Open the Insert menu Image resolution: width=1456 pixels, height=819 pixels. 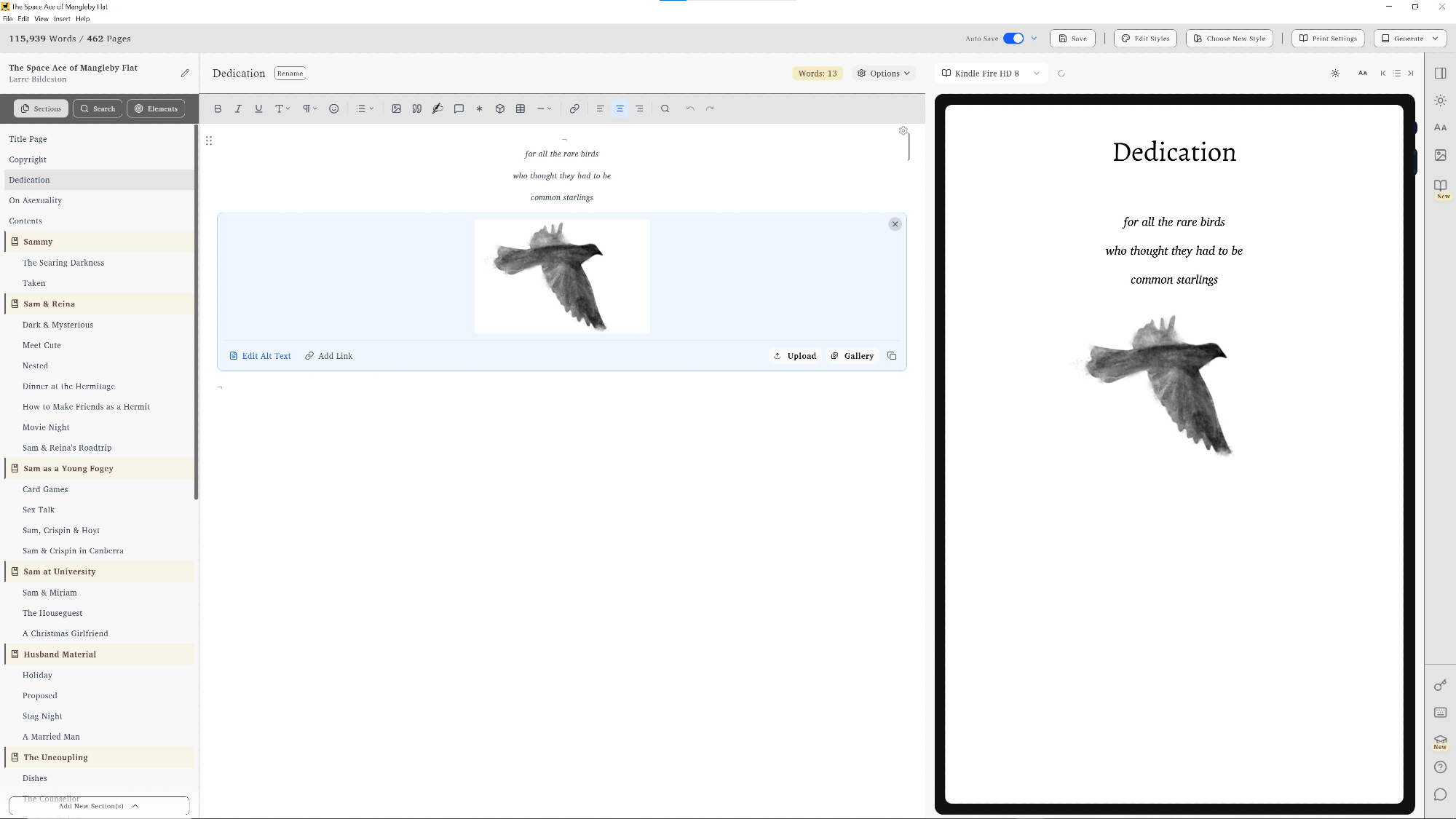62,19
